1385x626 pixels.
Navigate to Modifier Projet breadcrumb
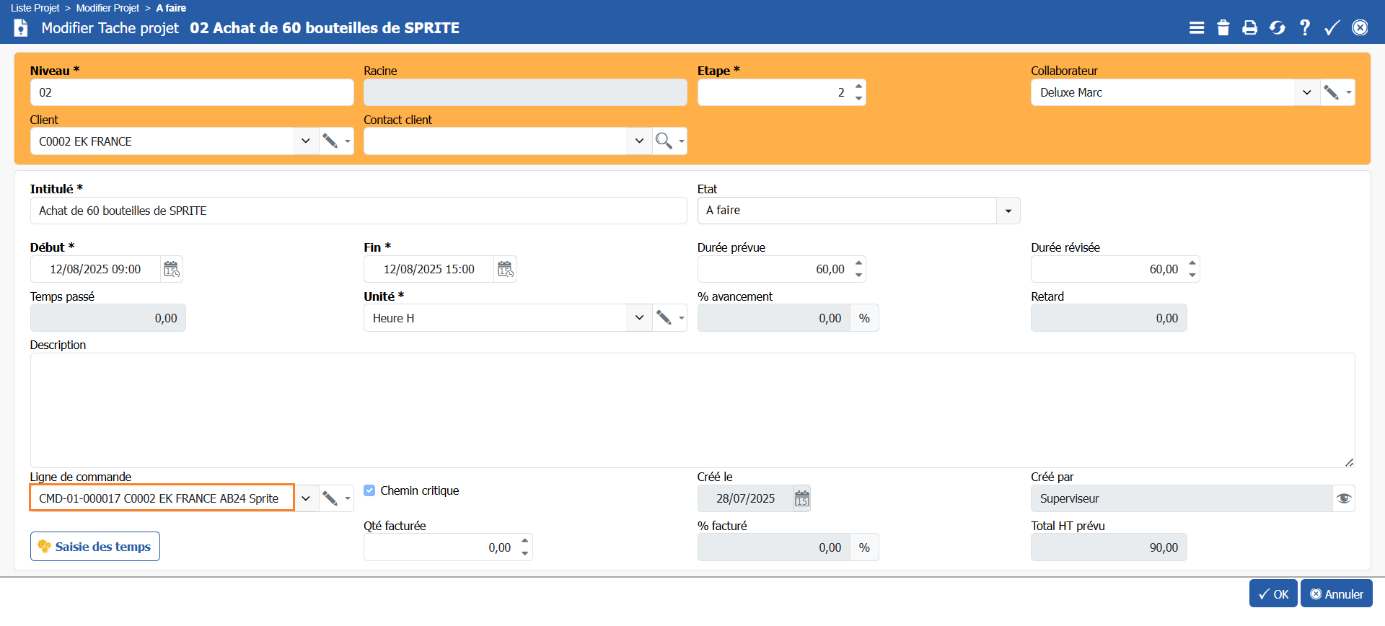[x=108, y=7]
